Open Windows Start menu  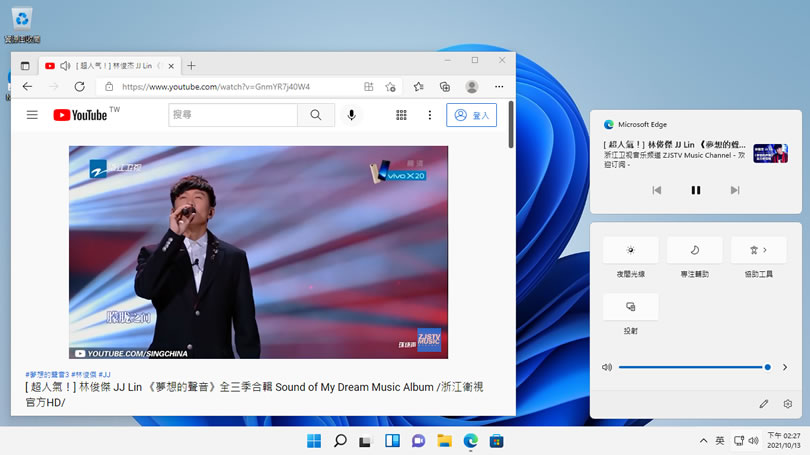(314, 441)
